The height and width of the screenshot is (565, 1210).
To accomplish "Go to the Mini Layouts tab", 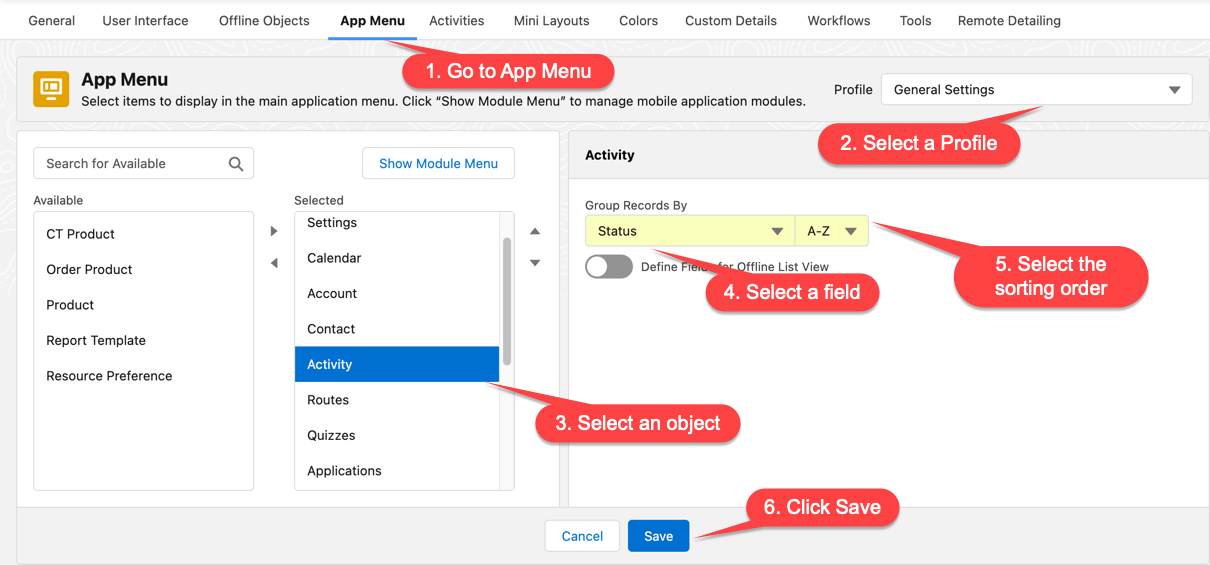I will click(x=551, y=20).
